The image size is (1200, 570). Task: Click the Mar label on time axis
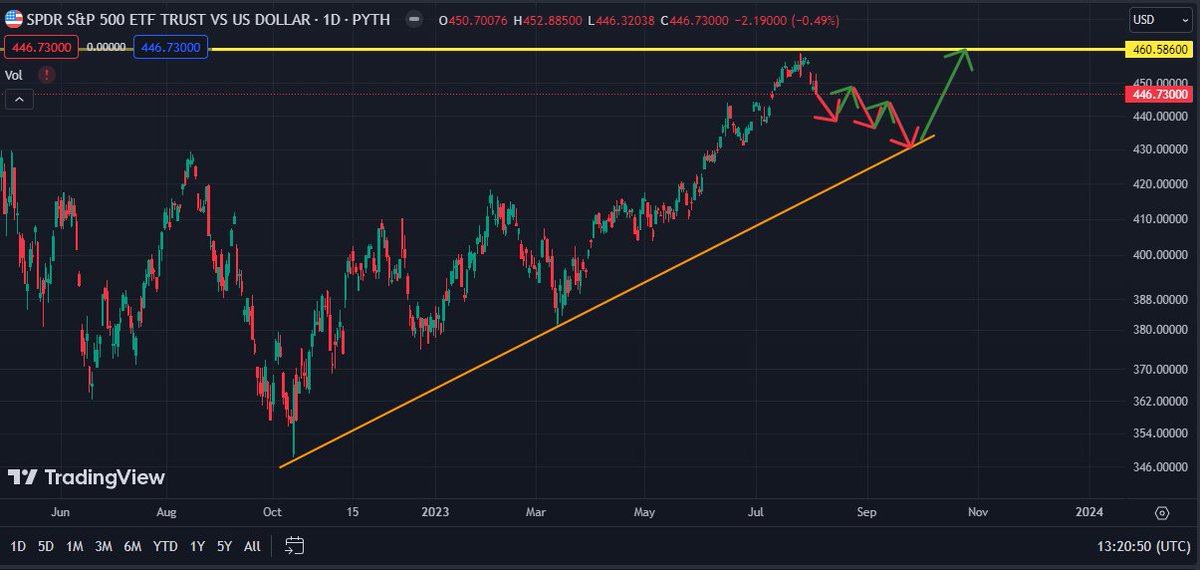[x=538, y=512]
